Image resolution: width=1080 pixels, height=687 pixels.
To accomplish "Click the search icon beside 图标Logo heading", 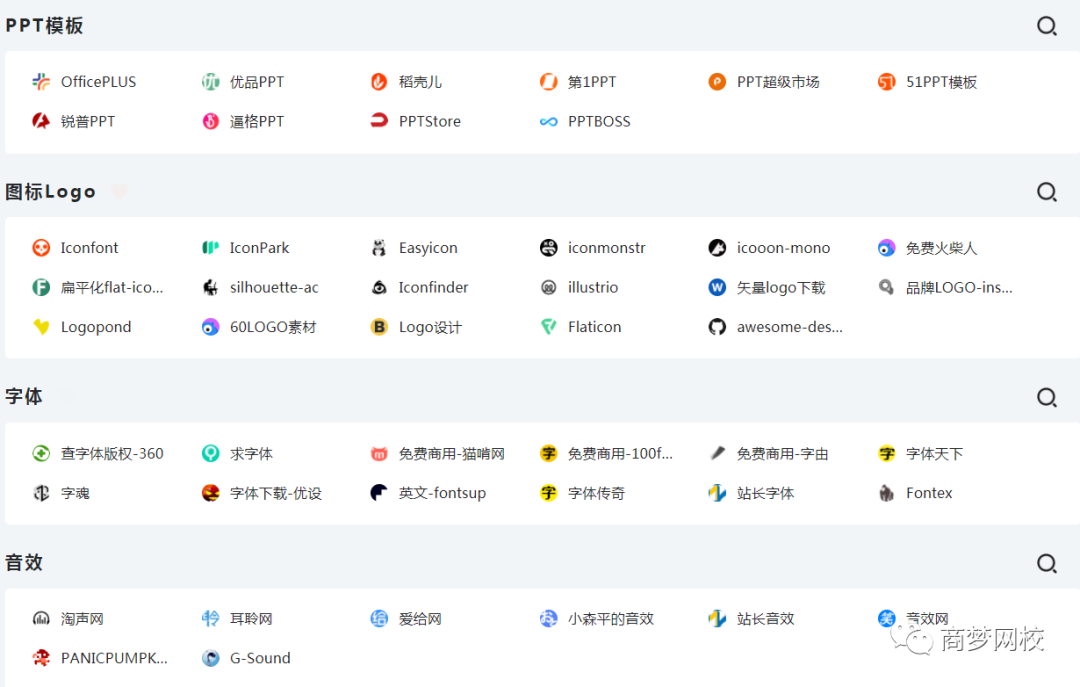I will click(1047, 192).
